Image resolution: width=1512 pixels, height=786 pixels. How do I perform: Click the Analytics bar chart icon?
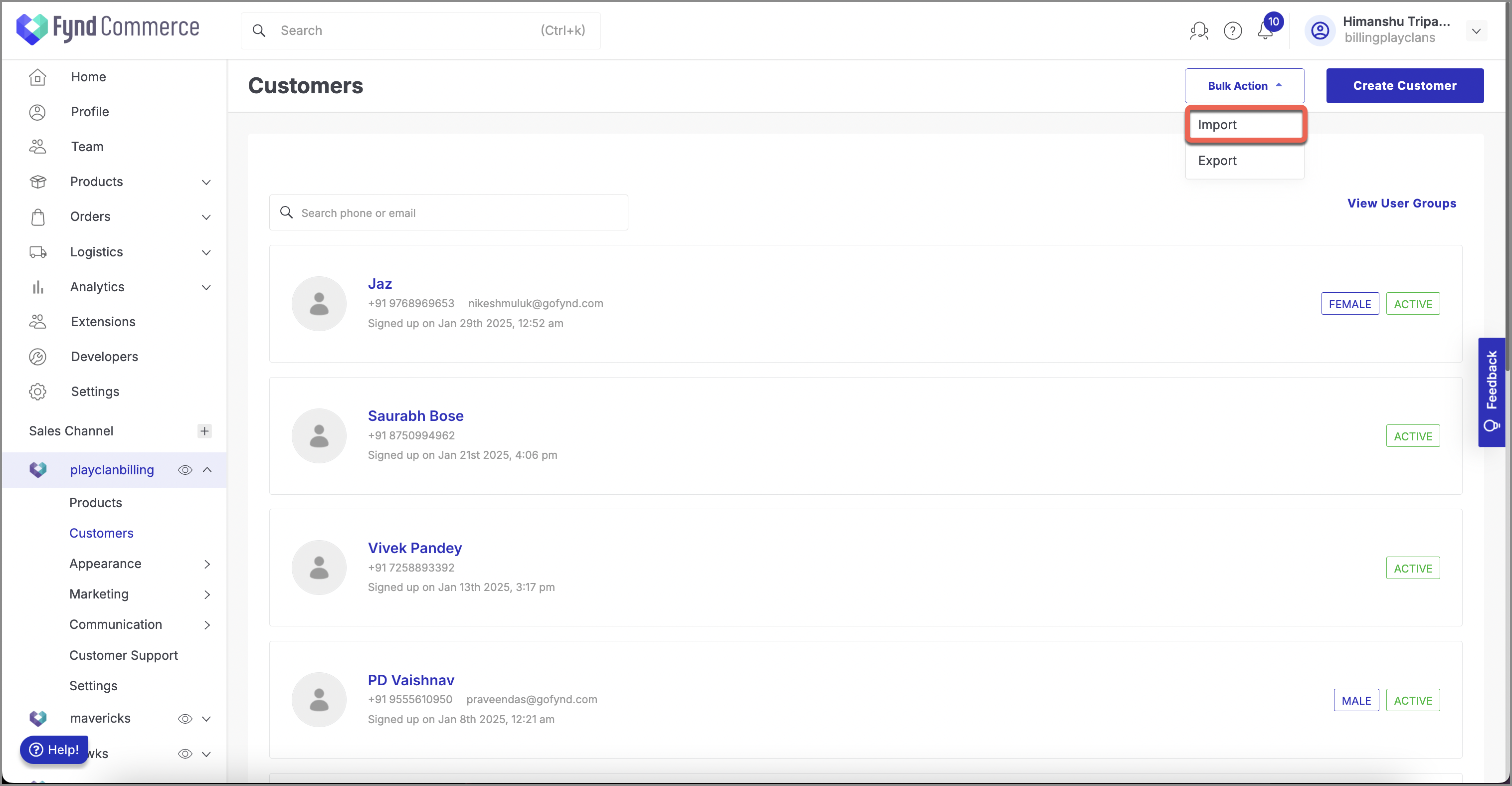[x=37, y=287]
